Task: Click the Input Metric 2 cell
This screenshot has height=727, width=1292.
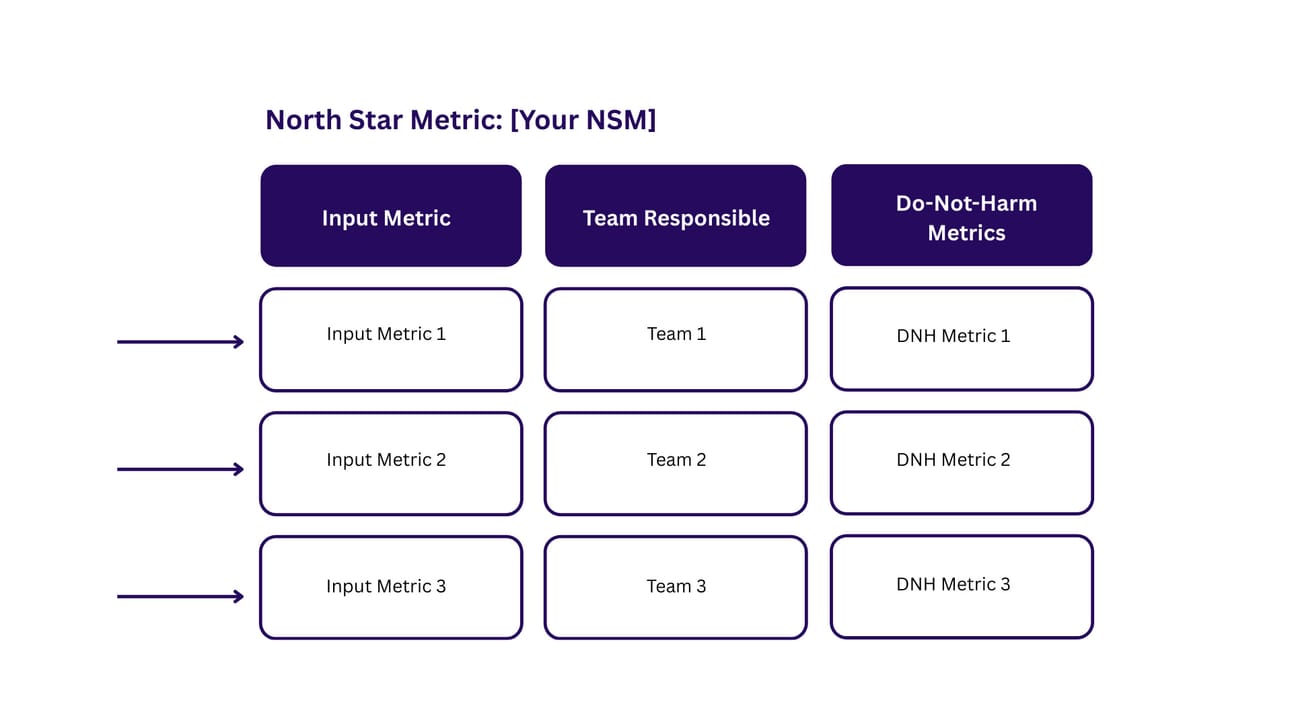Action: [391, 464]
